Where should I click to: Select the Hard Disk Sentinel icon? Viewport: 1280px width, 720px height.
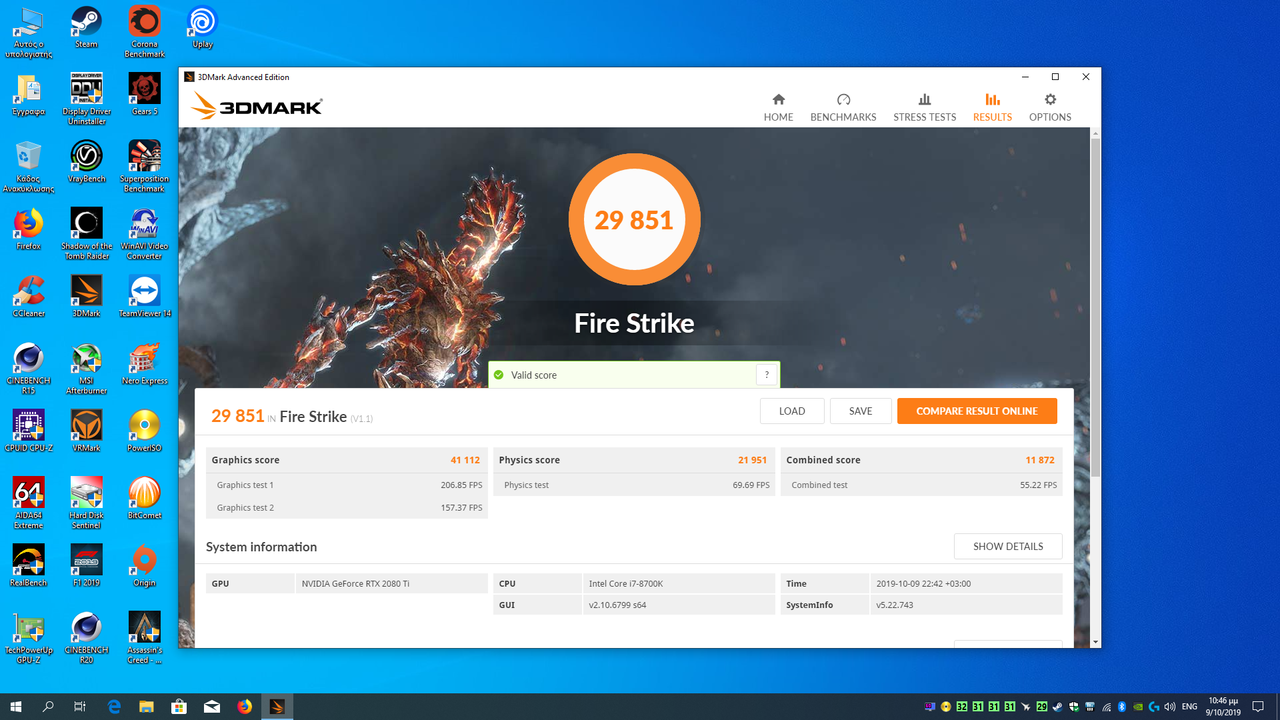pyautogui.click(x=86, y=501)
